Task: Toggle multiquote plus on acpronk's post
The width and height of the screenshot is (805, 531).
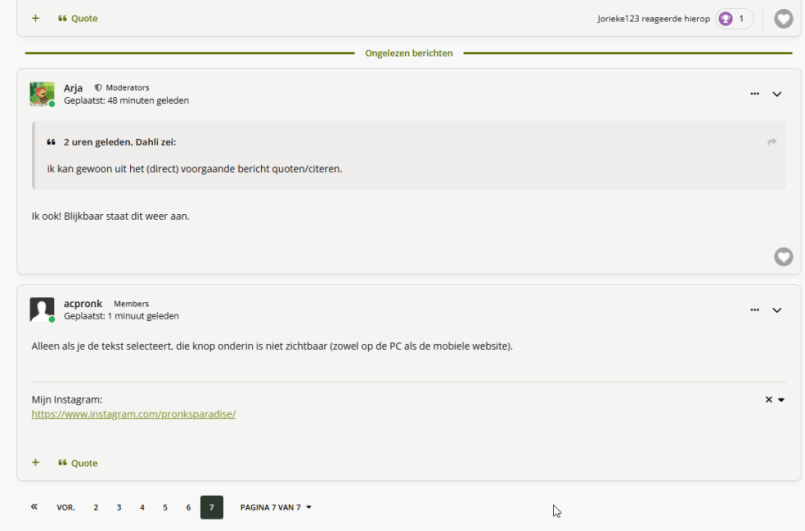Action: click(36, 463)
